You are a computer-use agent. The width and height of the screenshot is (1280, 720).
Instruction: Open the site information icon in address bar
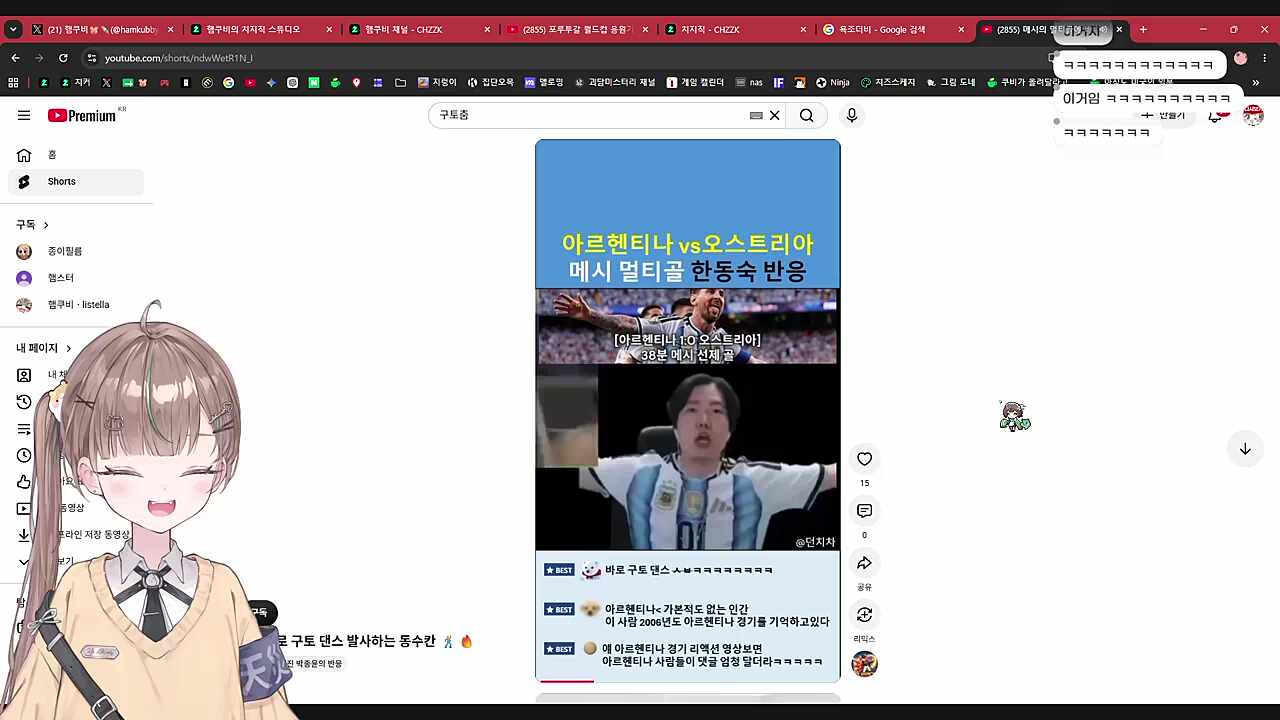tap(92, 58)
